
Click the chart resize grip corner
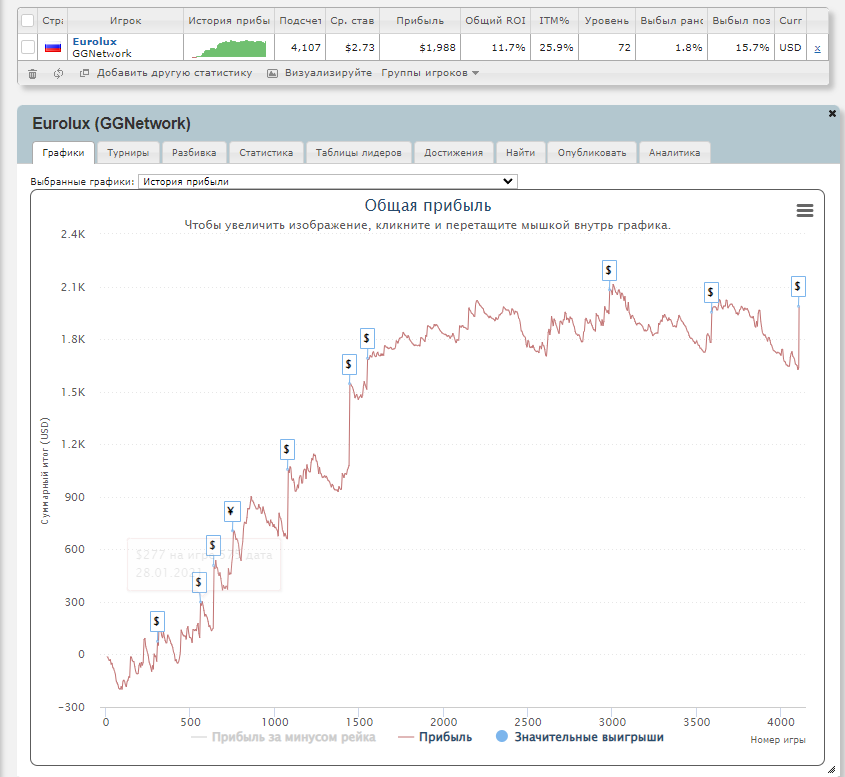pyautogui.click(x=832, y=769)
